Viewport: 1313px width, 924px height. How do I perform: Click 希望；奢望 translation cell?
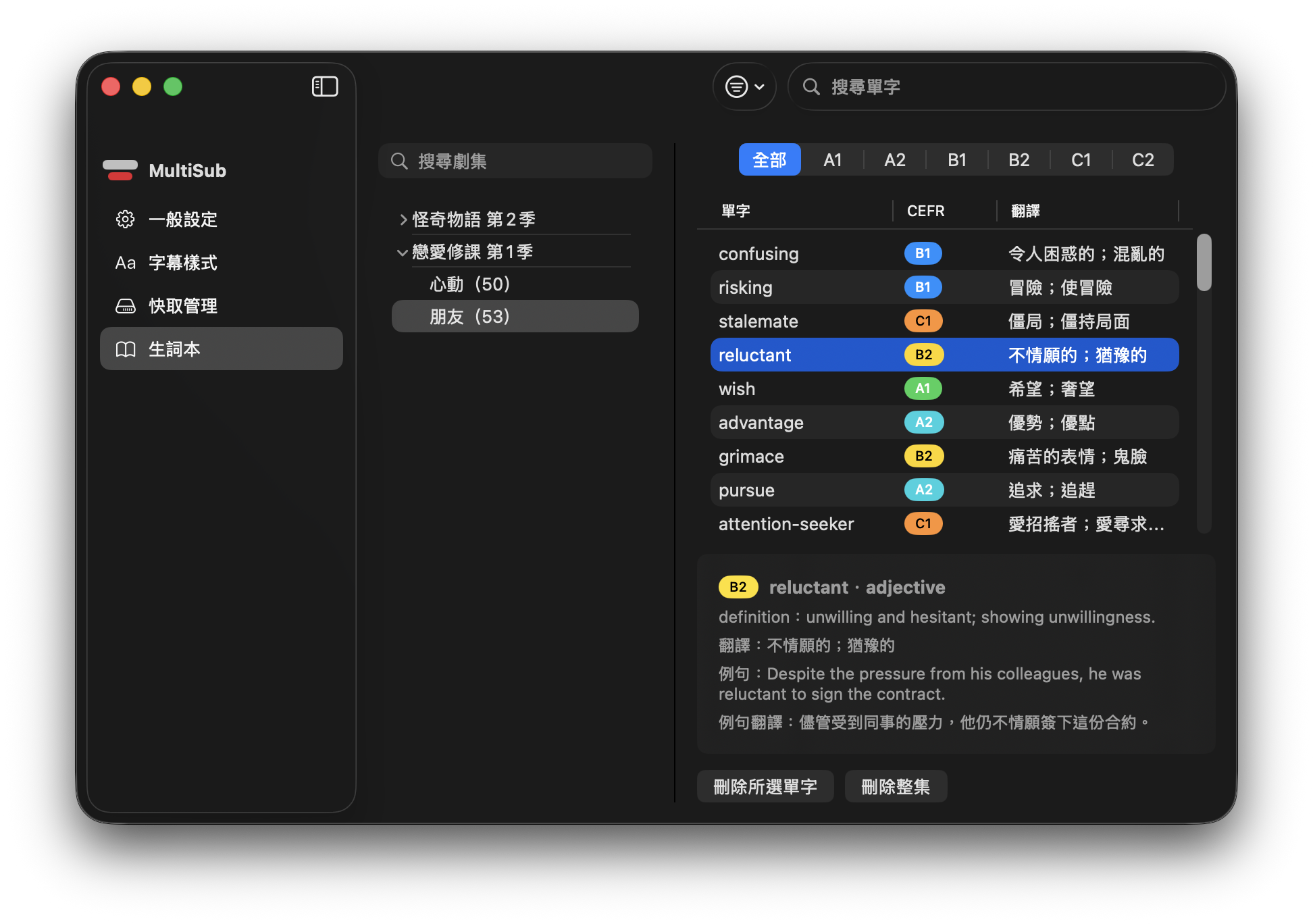point(1051,388)
